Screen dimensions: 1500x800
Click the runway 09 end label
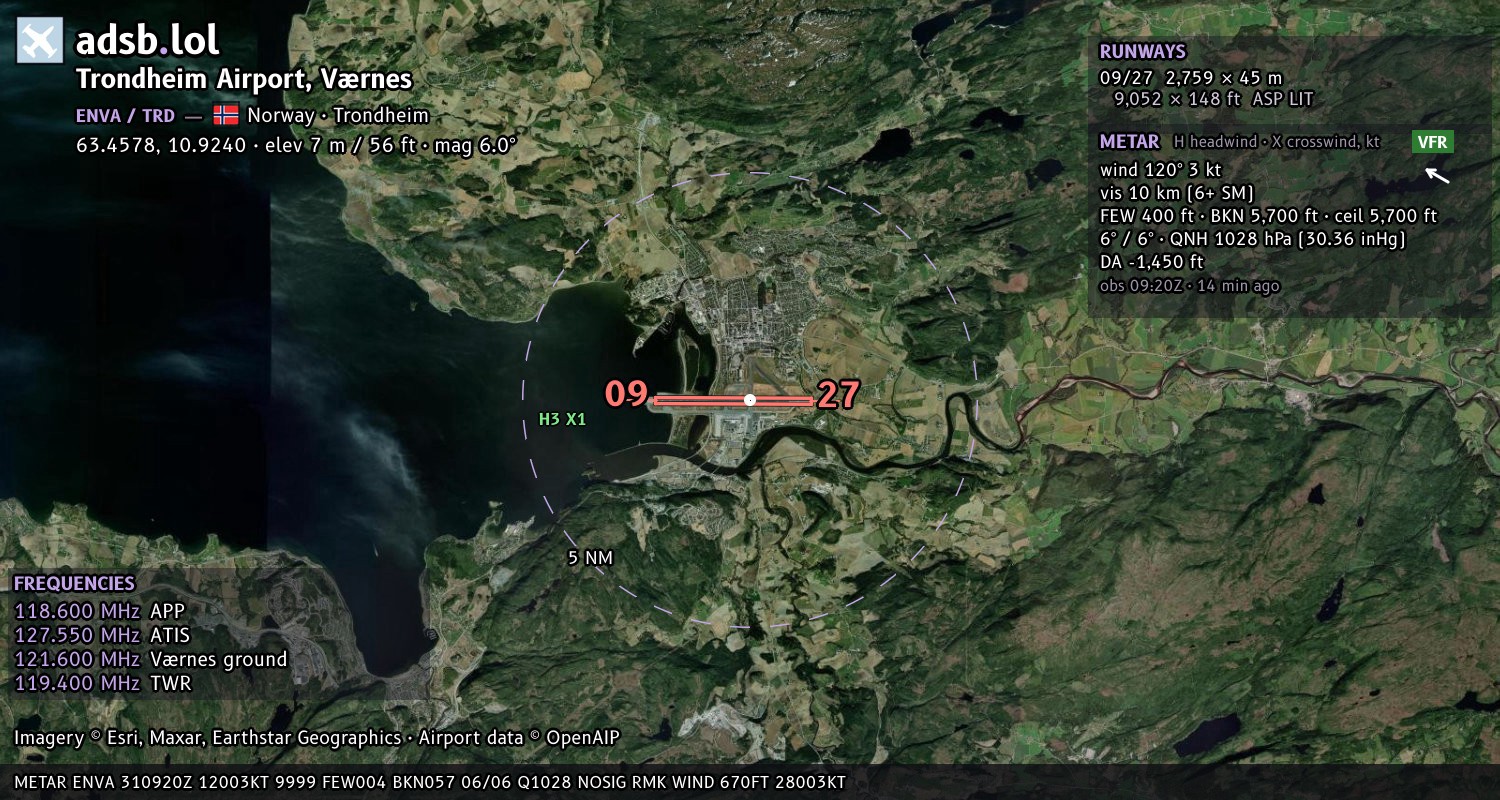coord(626,394)
